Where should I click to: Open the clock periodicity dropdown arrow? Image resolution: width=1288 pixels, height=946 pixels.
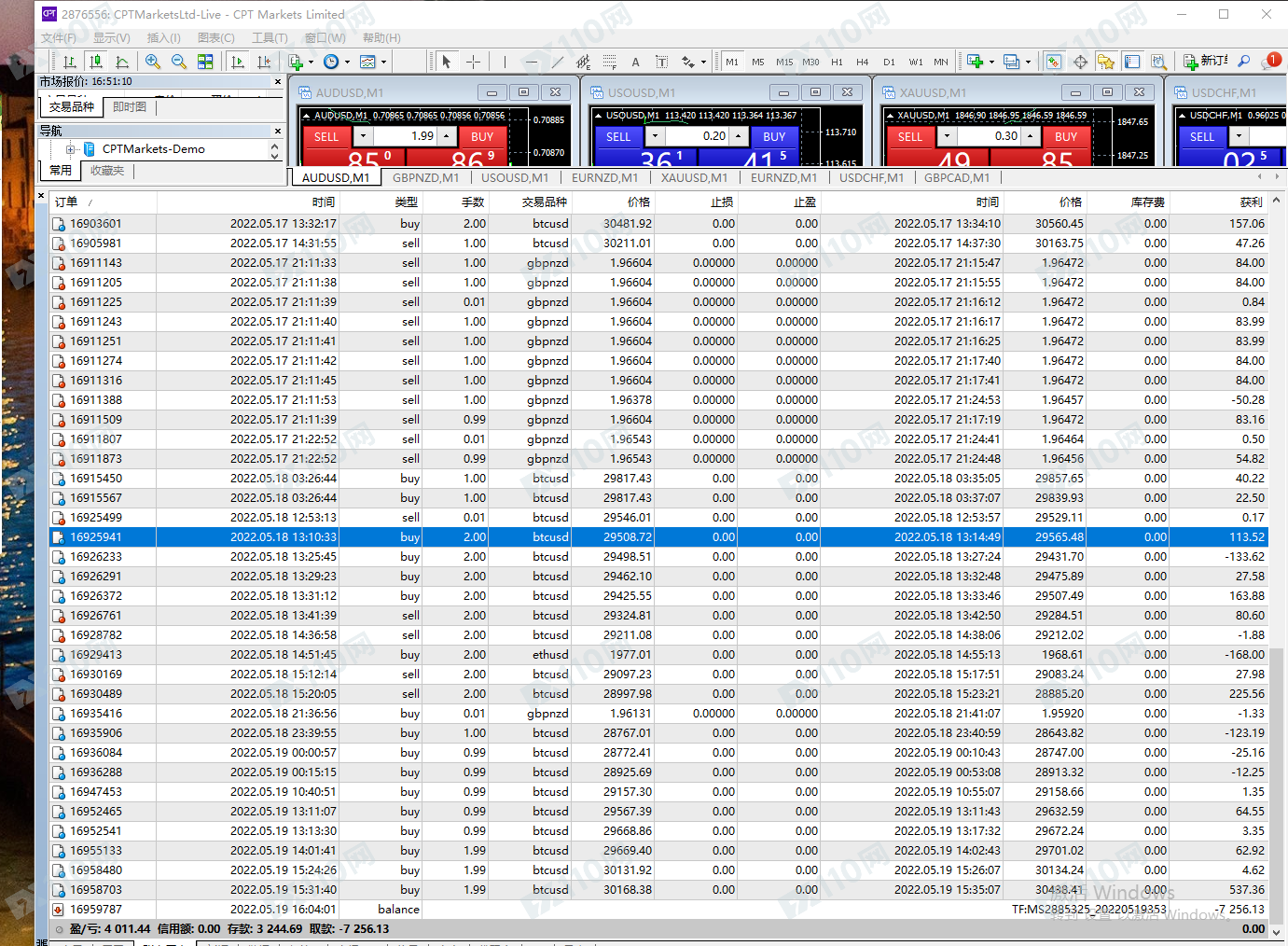point(348,63)
